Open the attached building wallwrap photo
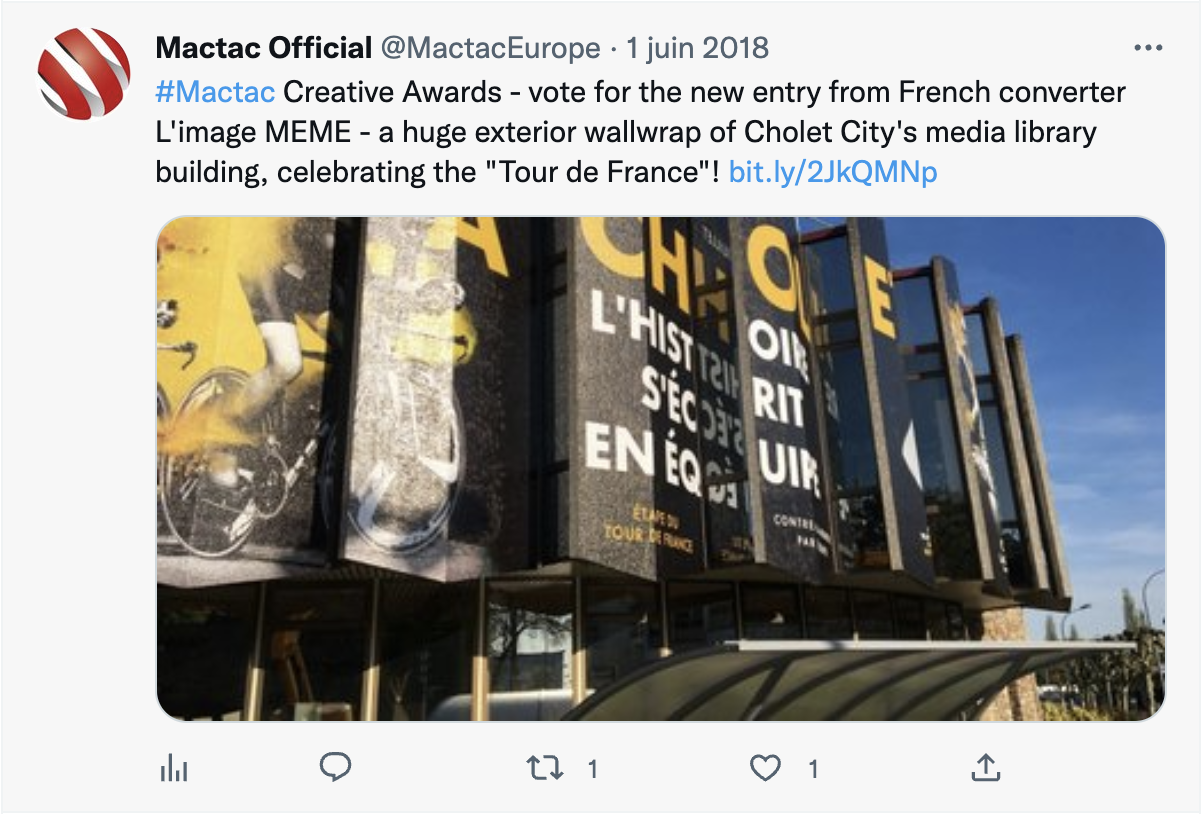Image resolution: width=1204 pixels, height=814 pixels. pos(660,468)
